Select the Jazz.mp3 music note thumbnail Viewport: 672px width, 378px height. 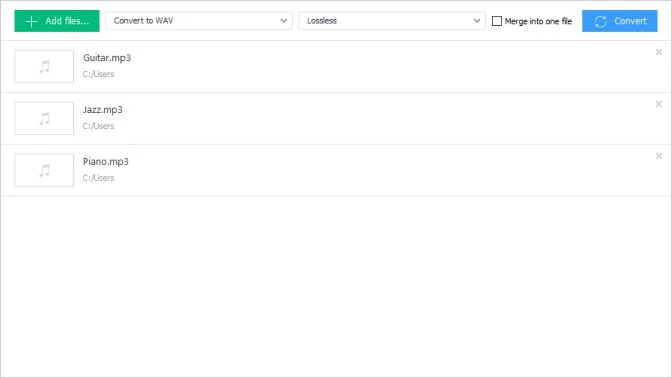(x=44, y=118)
